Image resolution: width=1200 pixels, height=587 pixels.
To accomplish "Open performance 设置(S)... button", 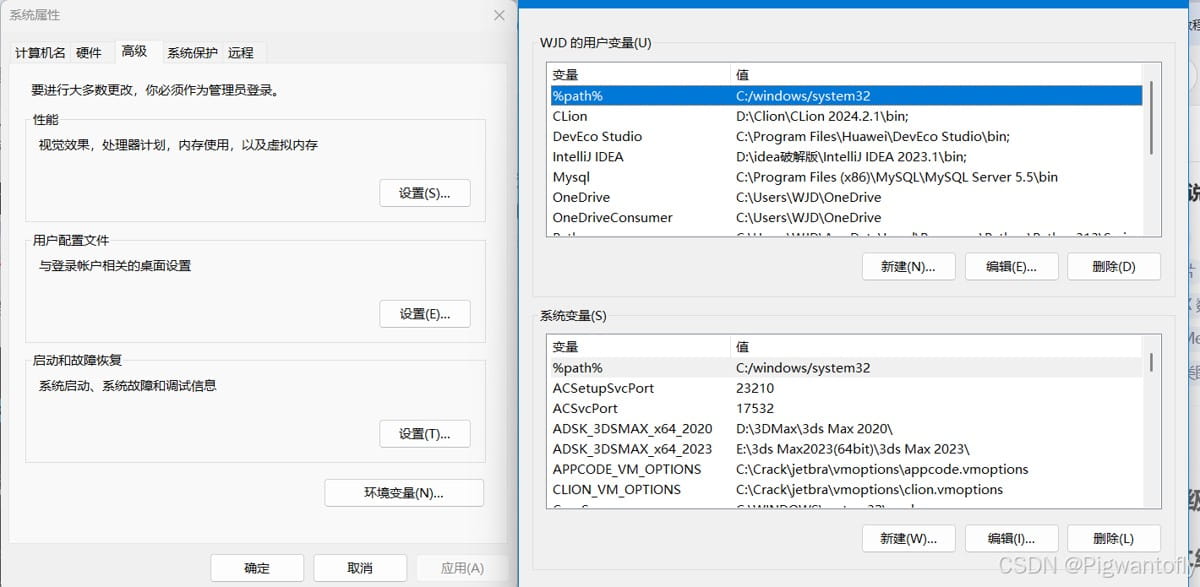I will click(x=425, y=193).
